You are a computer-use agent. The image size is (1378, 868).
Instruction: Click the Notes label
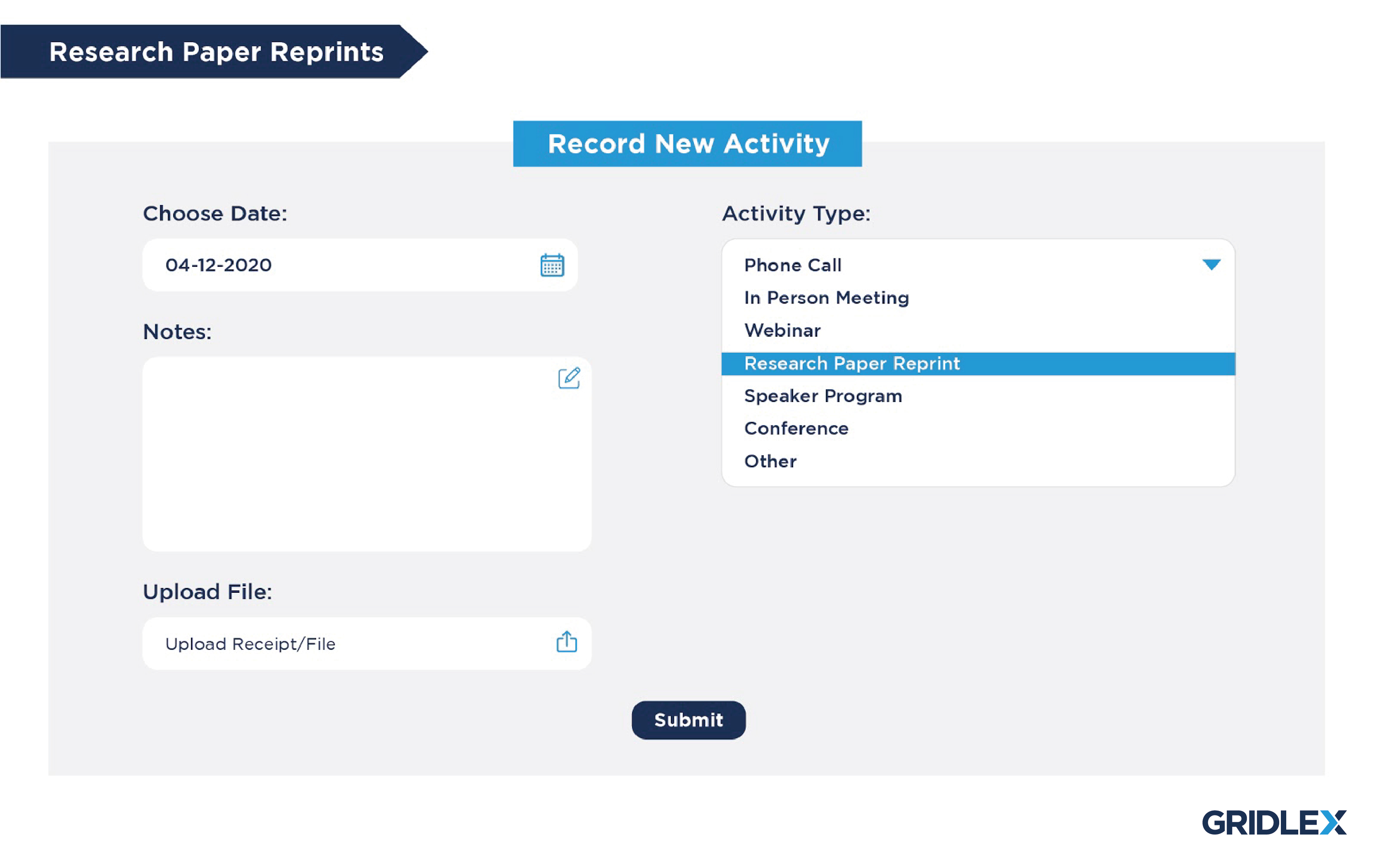coord(177,332)
